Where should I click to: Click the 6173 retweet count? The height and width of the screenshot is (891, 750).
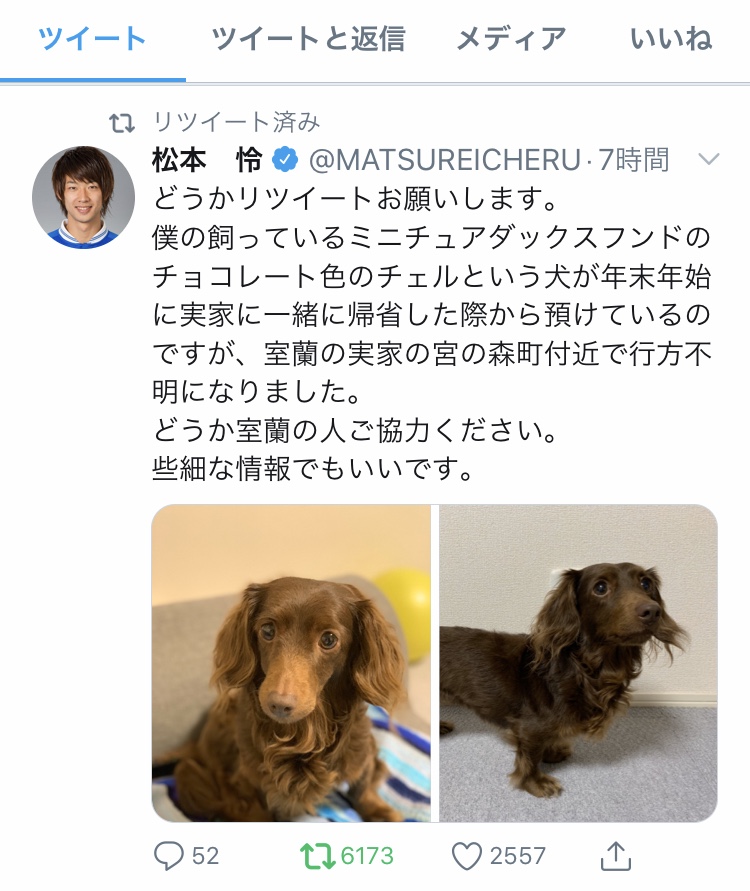[x=366, y=856]
